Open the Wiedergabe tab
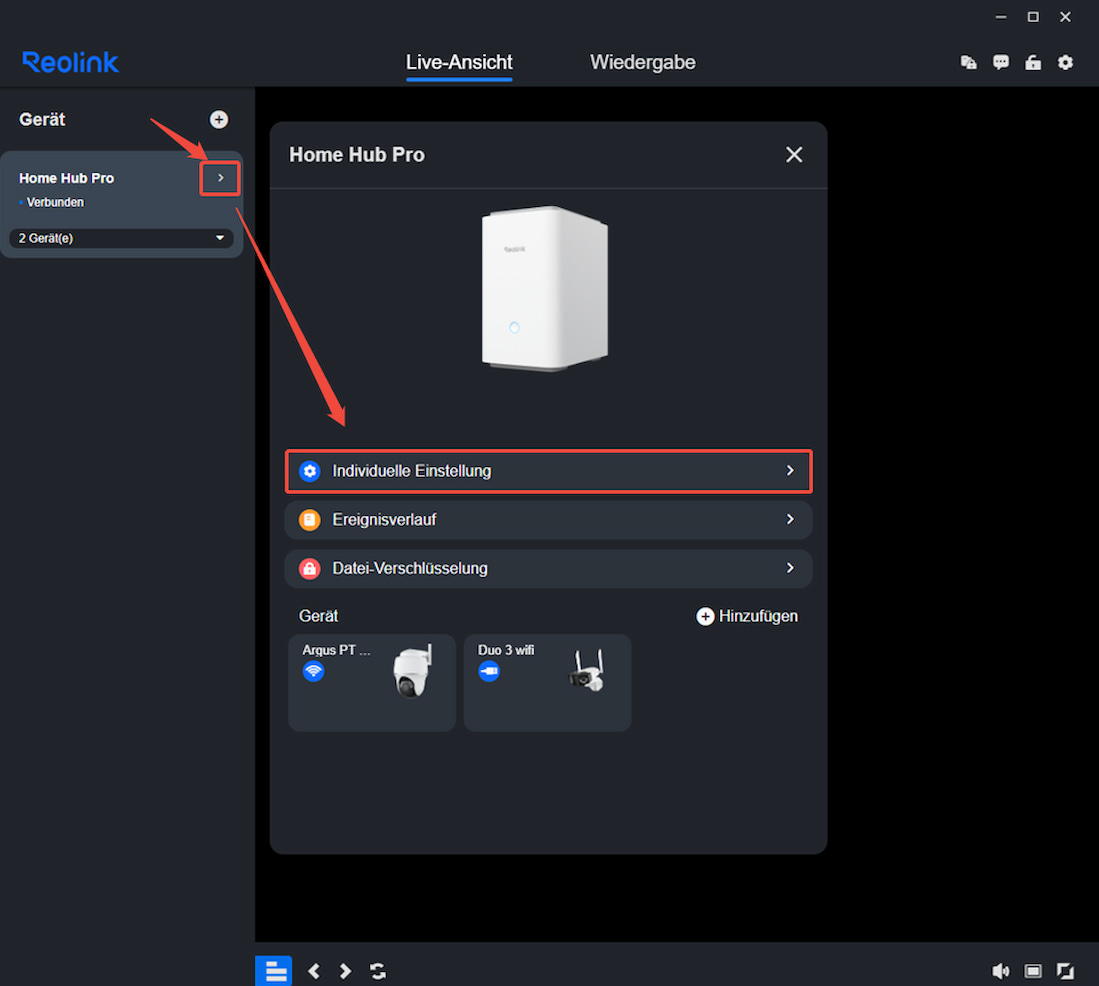The width and height of the screenshot is (1099, 986). (x=643, y=62)
